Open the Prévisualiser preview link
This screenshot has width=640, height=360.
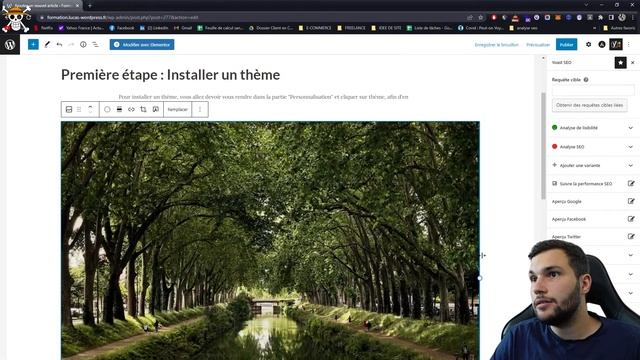538,44
